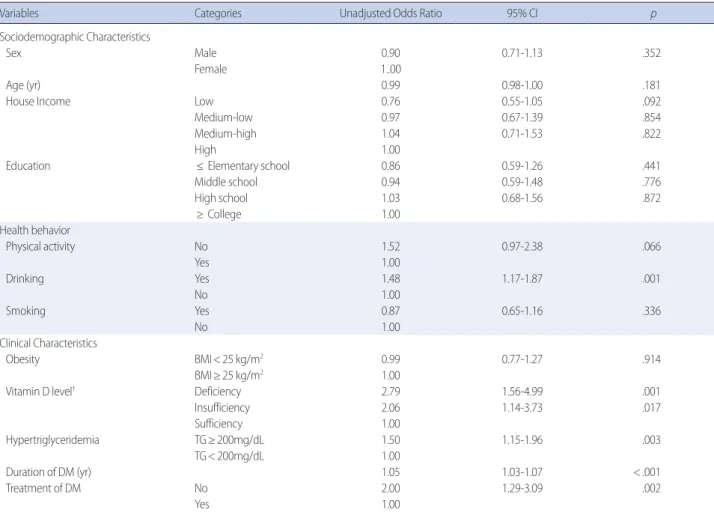Select the 'Male' category cell
714x515 pixels.
pos(205,53)
